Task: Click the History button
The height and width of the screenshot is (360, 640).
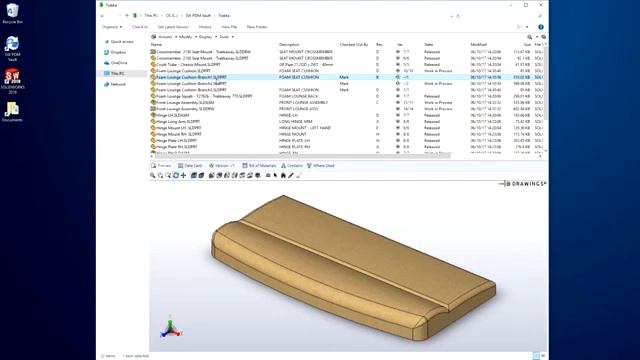Action: click(x=205, y=27)
